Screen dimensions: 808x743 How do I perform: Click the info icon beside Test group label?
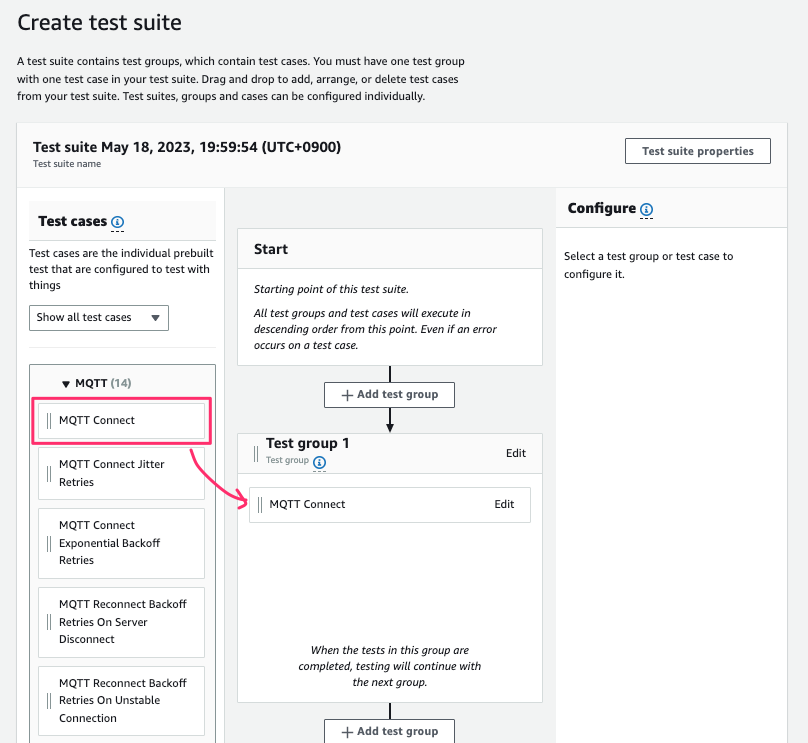pos(319,463)
